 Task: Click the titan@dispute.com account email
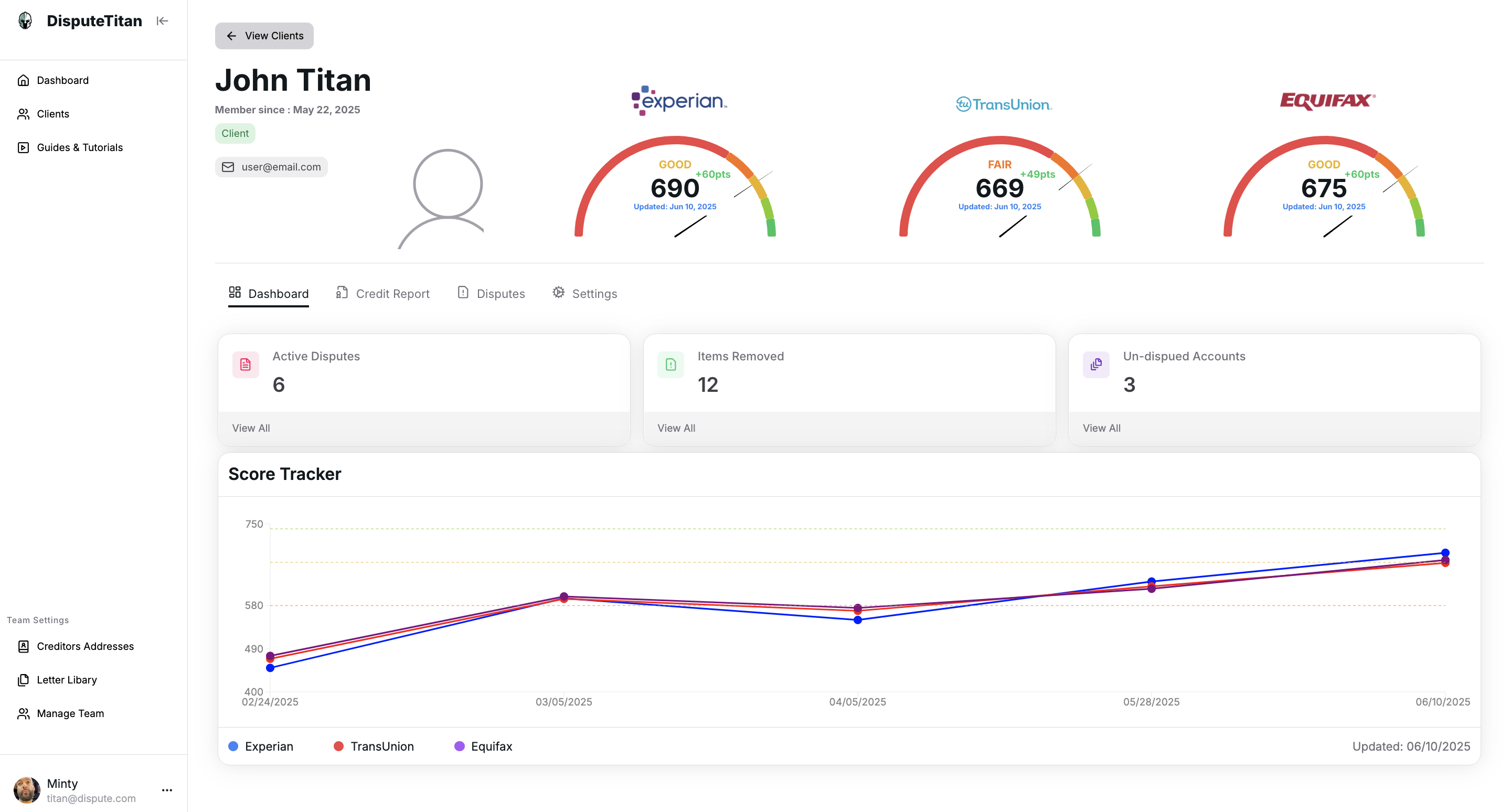pos(91,798)
